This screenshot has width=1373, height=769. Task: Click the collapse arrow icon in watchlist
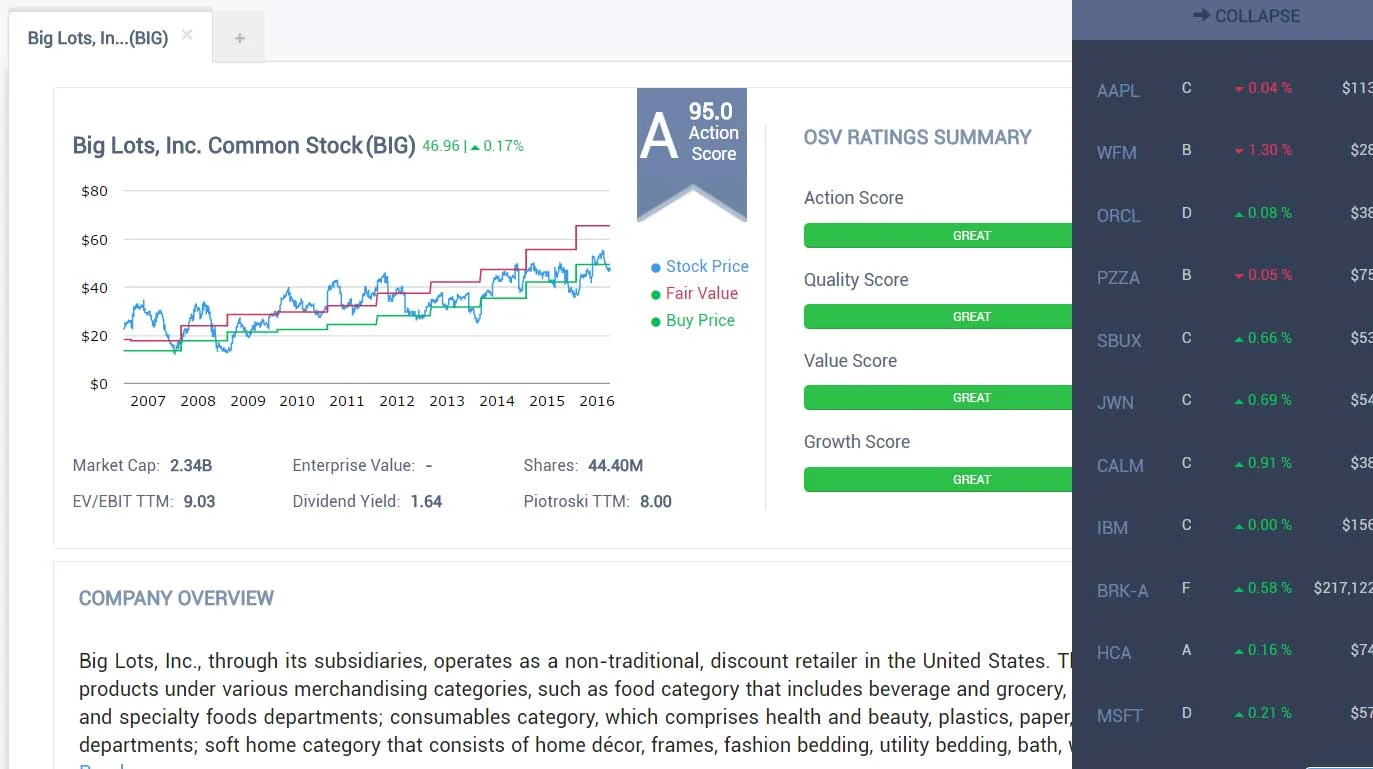click(x=1201, y=16)
